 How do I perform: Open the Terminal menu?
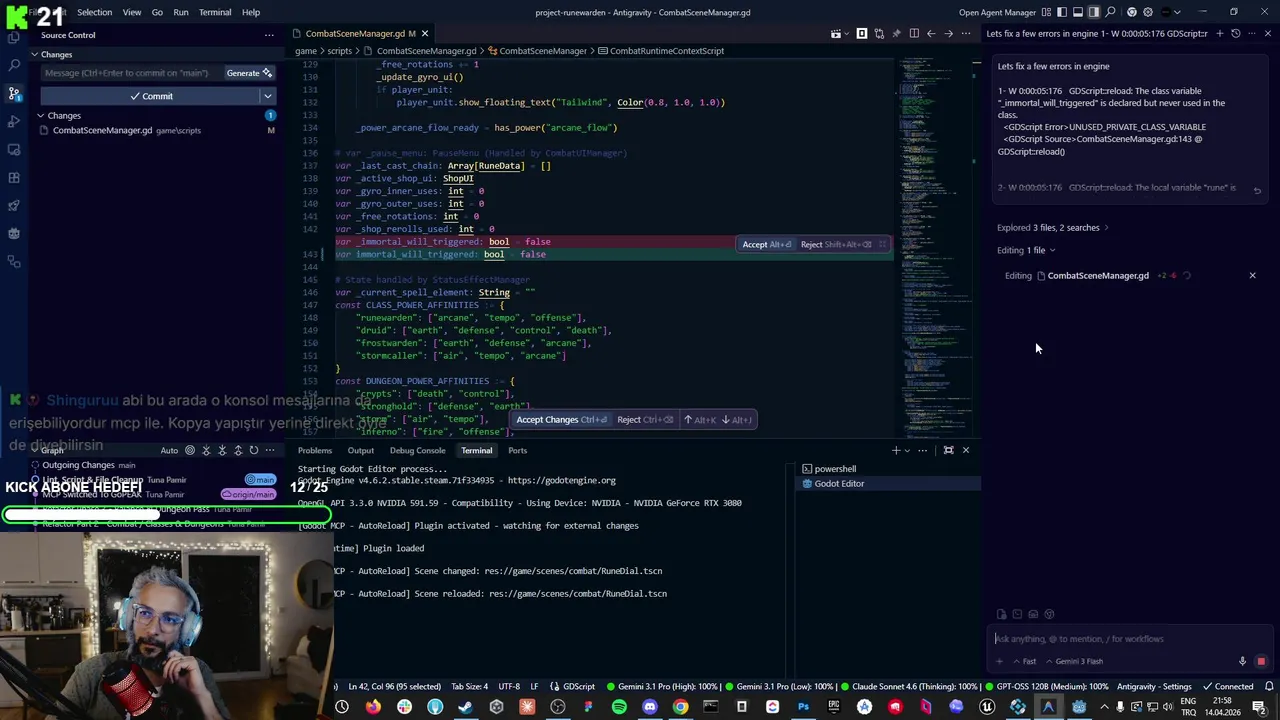tap(215, 12)
